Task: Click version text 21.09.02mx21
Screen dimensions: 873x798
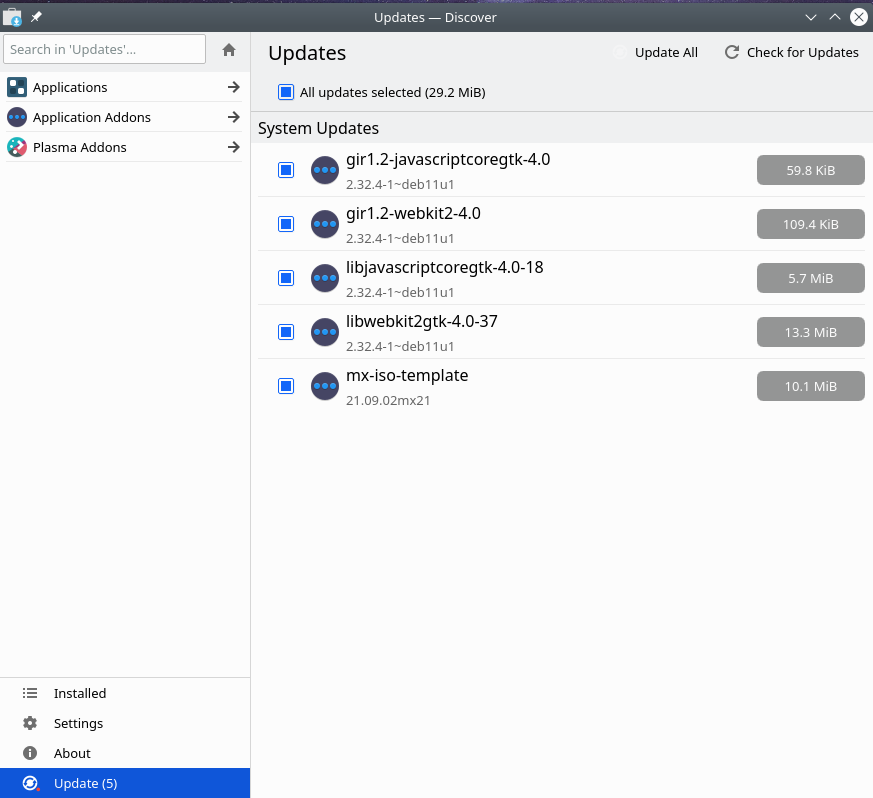Action: [388, 400]
